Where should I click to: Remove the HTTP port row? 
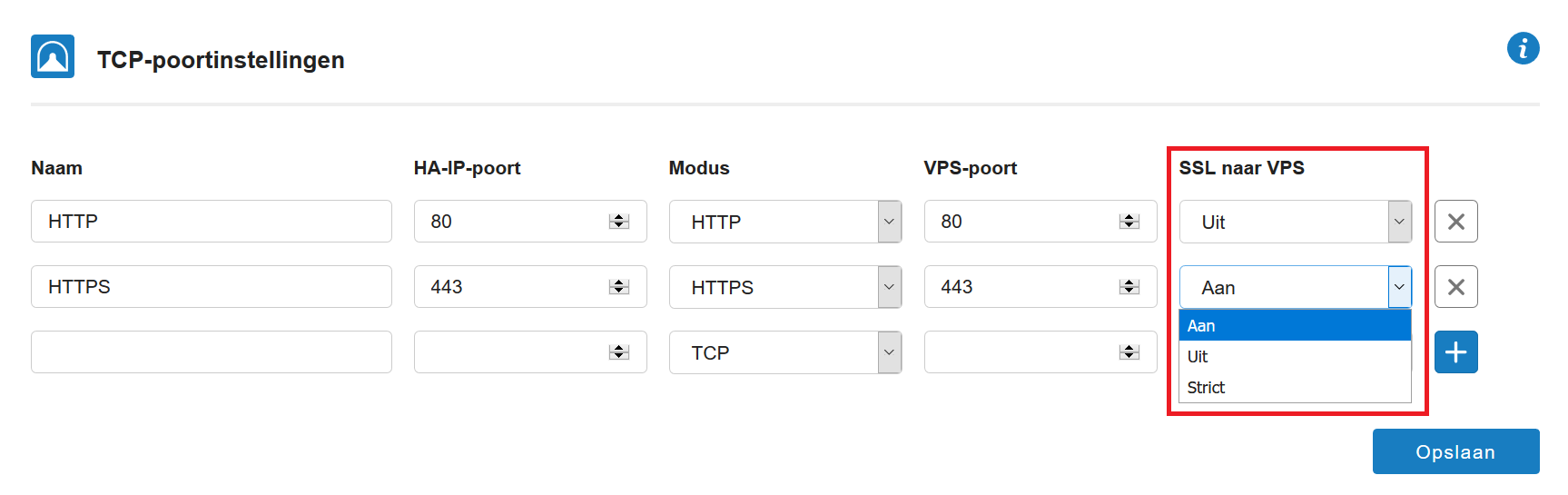point(1455,222)
